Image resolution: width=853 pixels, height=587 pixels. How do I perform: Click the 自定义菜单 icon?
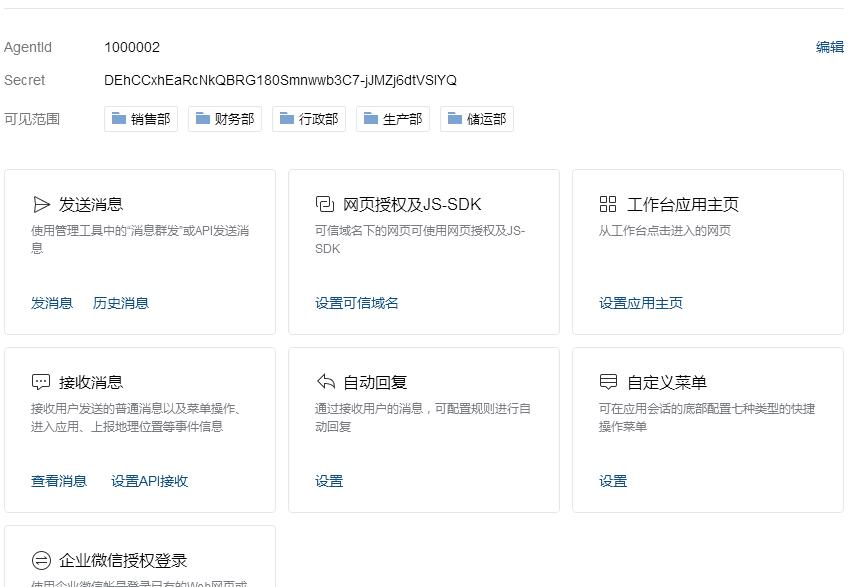[x=608, y=382]
